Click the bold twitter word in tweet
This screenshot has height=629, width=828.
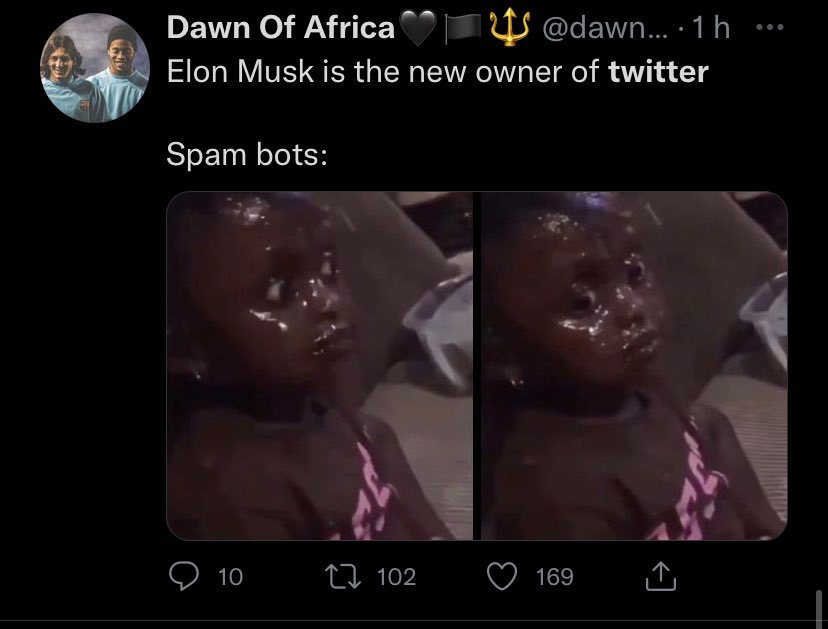pos(658,73)
